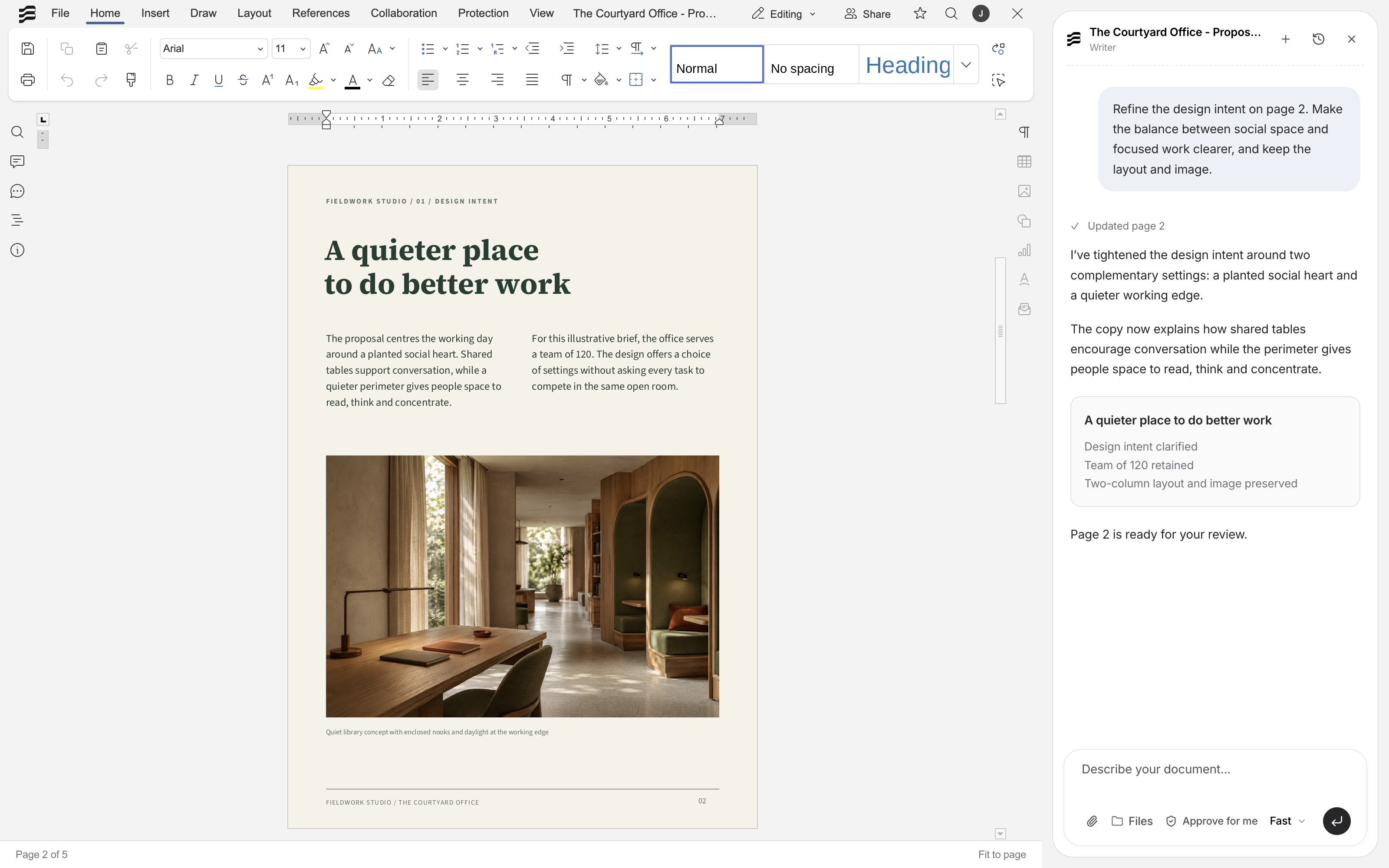Align text to the right
The image size is (1389, 868).
click(x=497, y=80)
